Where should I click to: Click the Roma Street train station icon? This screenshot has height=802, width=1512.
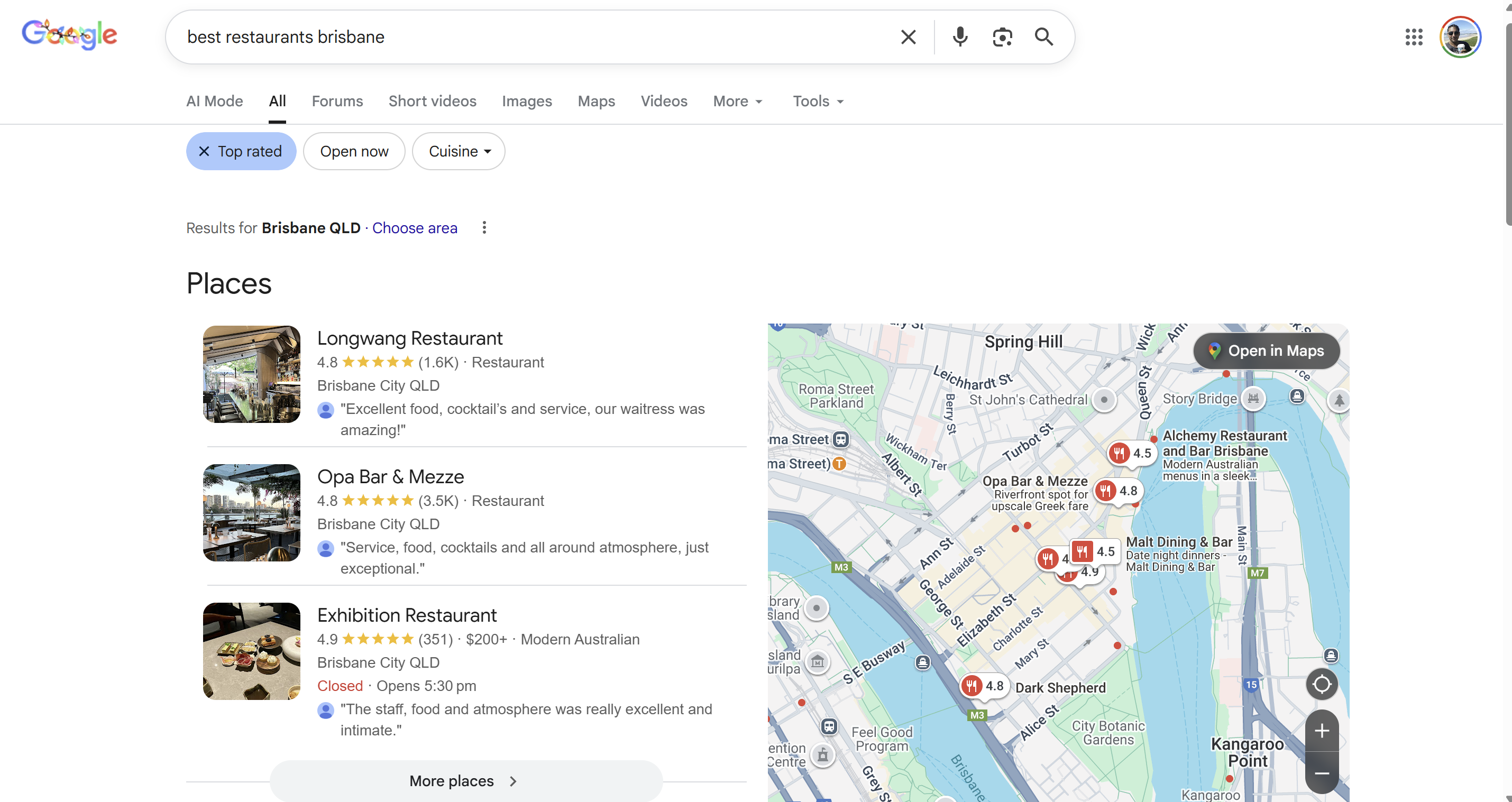pos(840,439)
